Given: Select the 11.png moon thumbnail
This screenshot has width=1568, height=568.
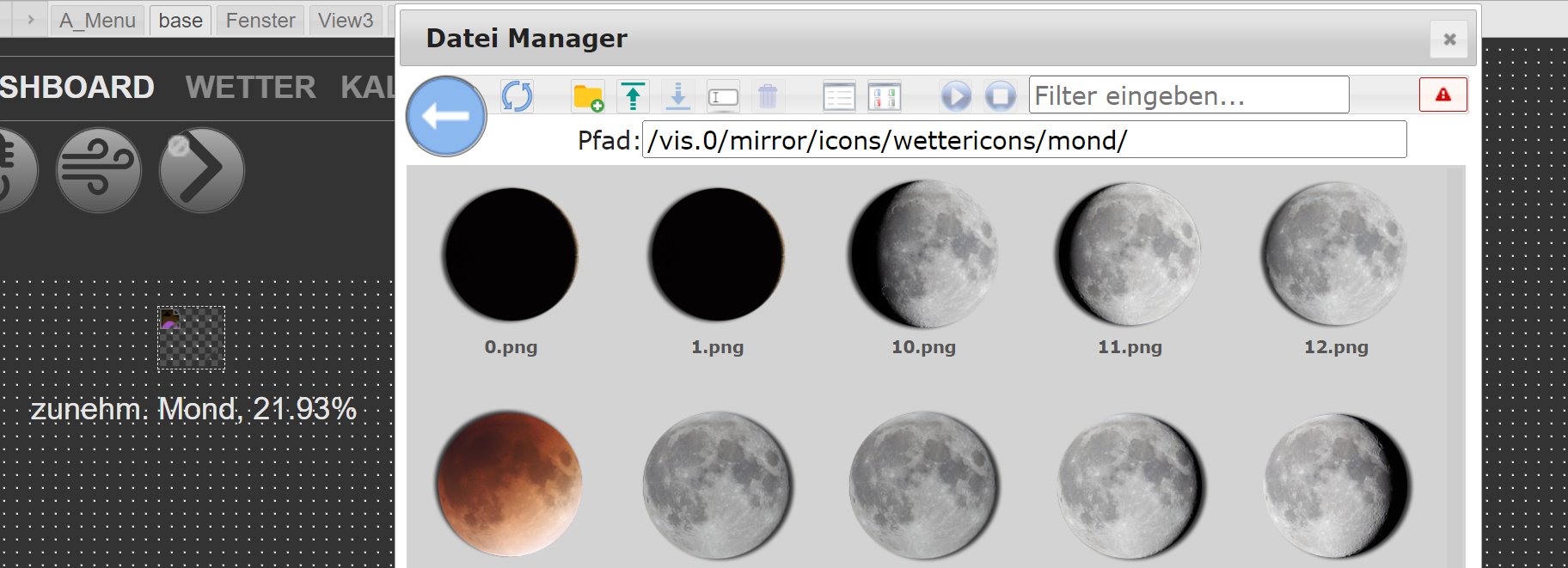Looking at the screenshot, I should [1130, 254].
